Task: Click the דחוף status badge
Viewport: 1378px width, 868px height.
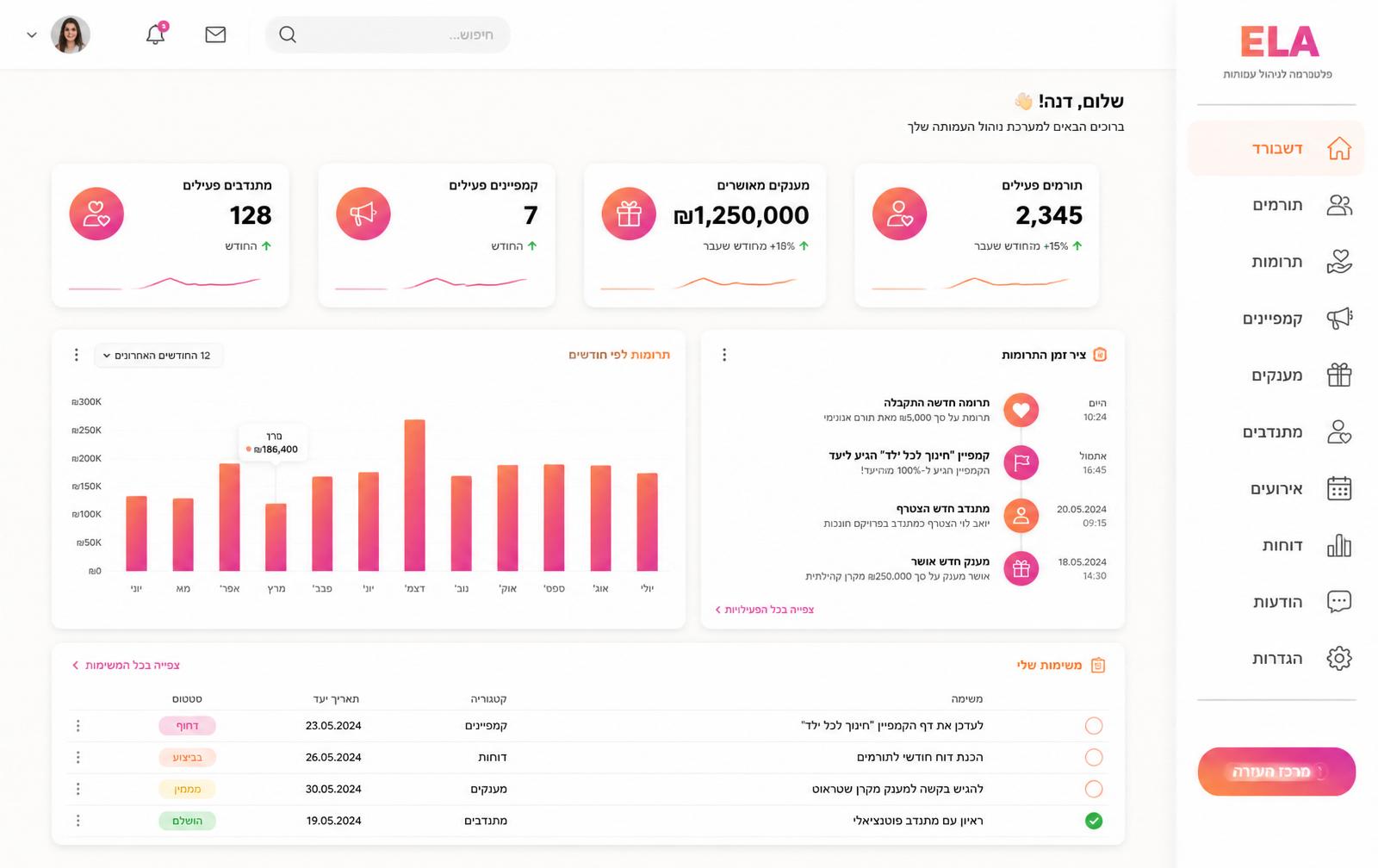Action: [187, 726]
